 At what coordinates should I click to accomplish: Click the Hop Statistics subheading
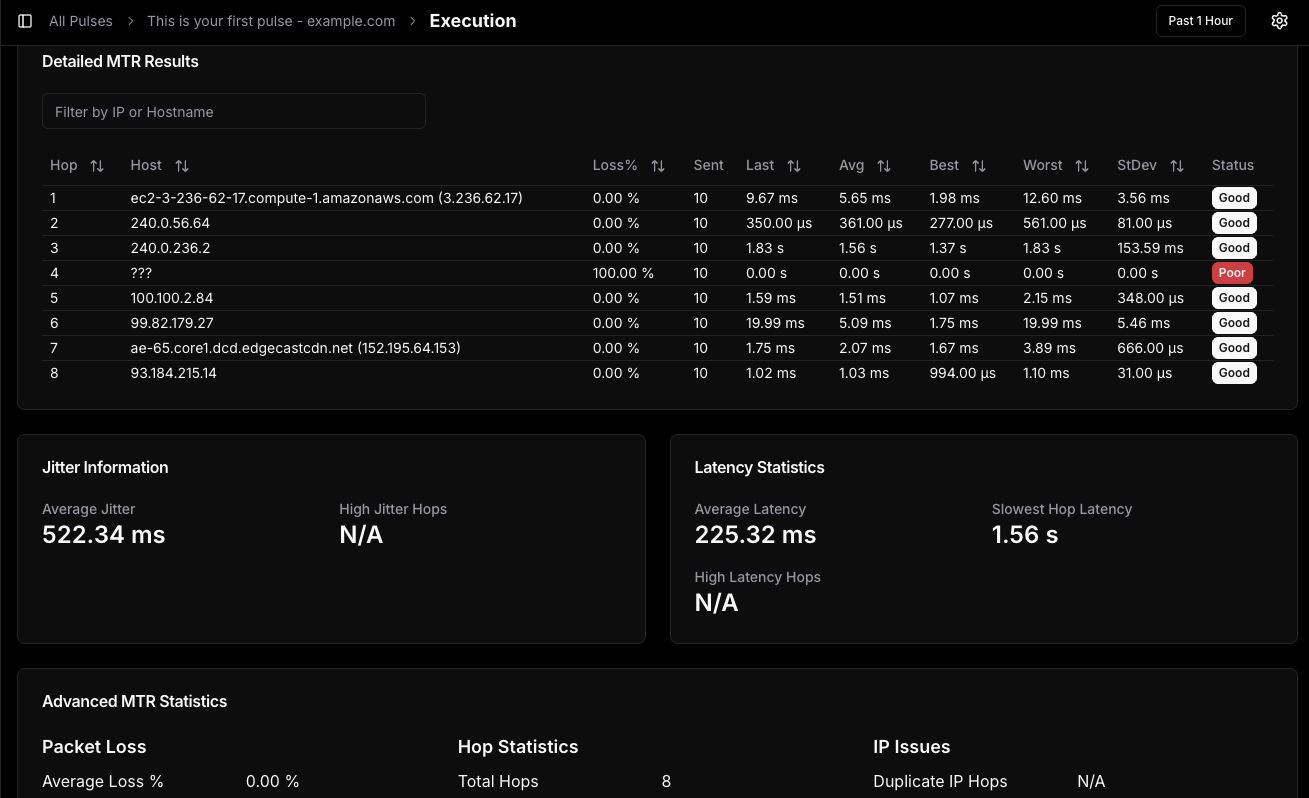tap(518, 747)
